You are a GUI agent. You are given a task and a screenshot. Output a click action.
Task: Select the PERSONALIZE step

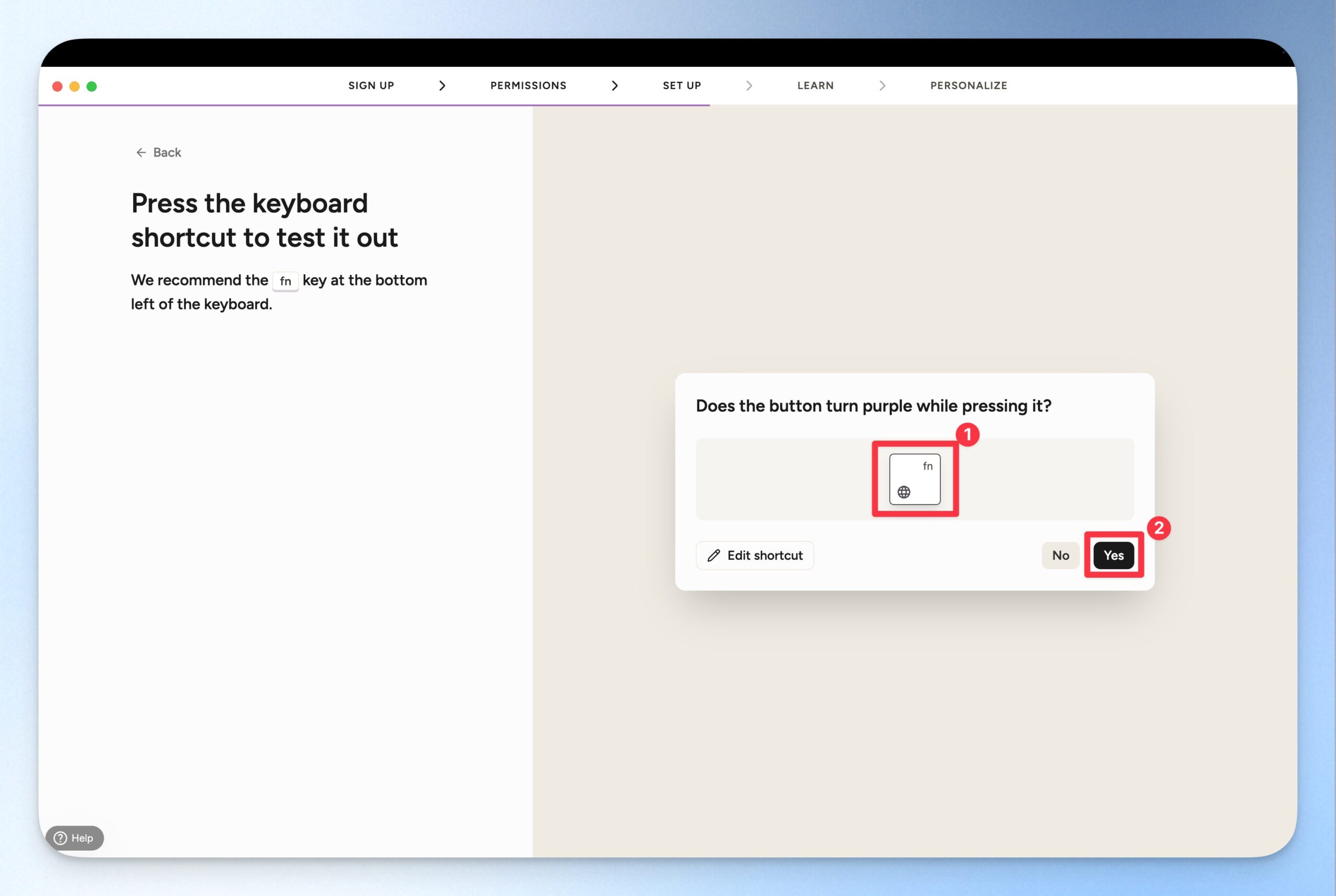[x=968, y=86]
